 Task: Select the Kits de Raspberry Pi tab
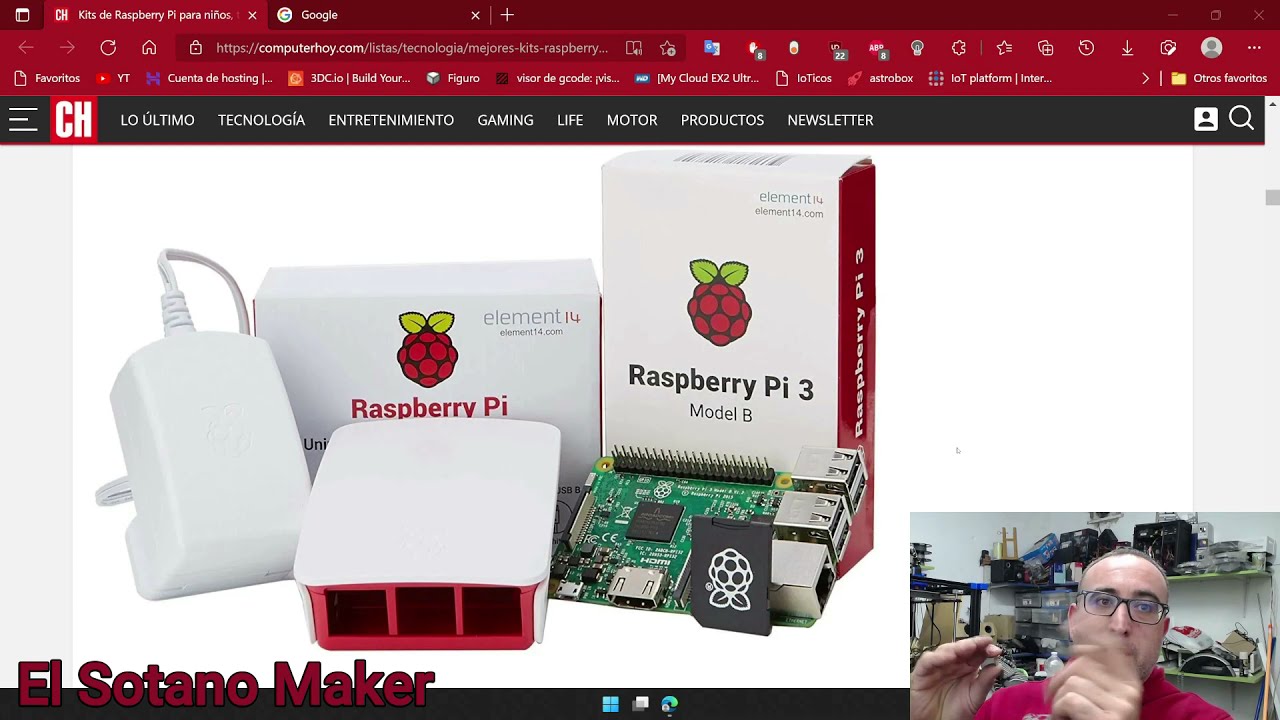pyautogui.click(x=155, y=15)
